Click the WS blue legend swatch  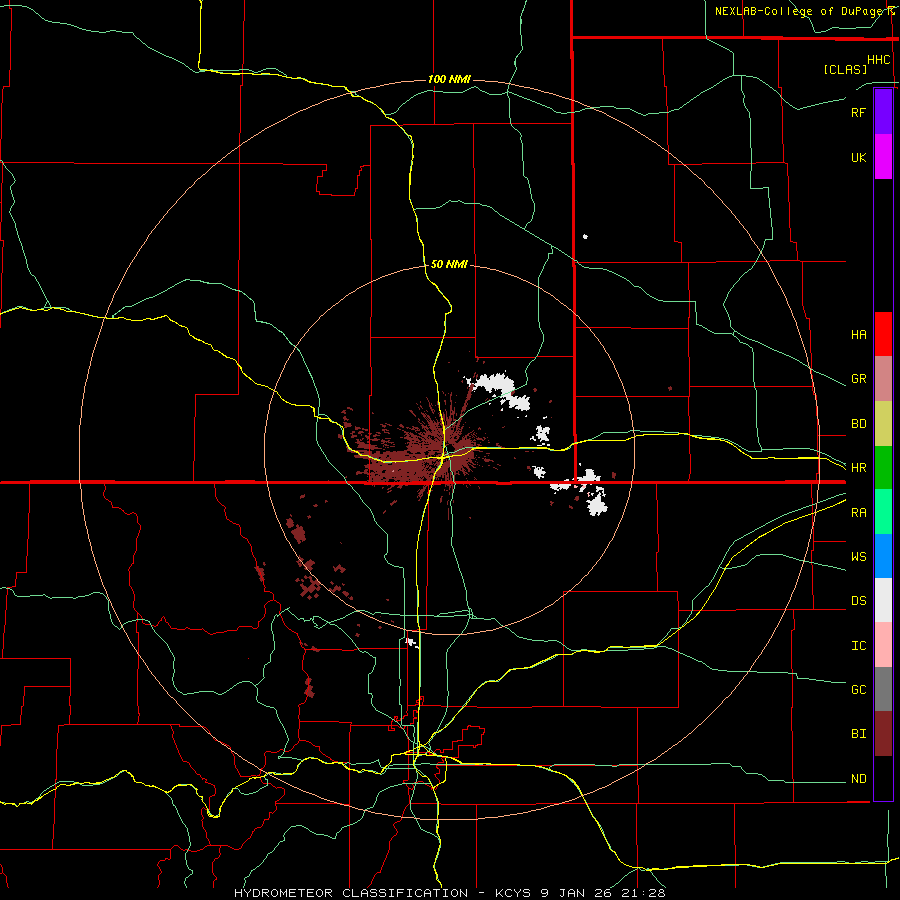coord(883,556)
